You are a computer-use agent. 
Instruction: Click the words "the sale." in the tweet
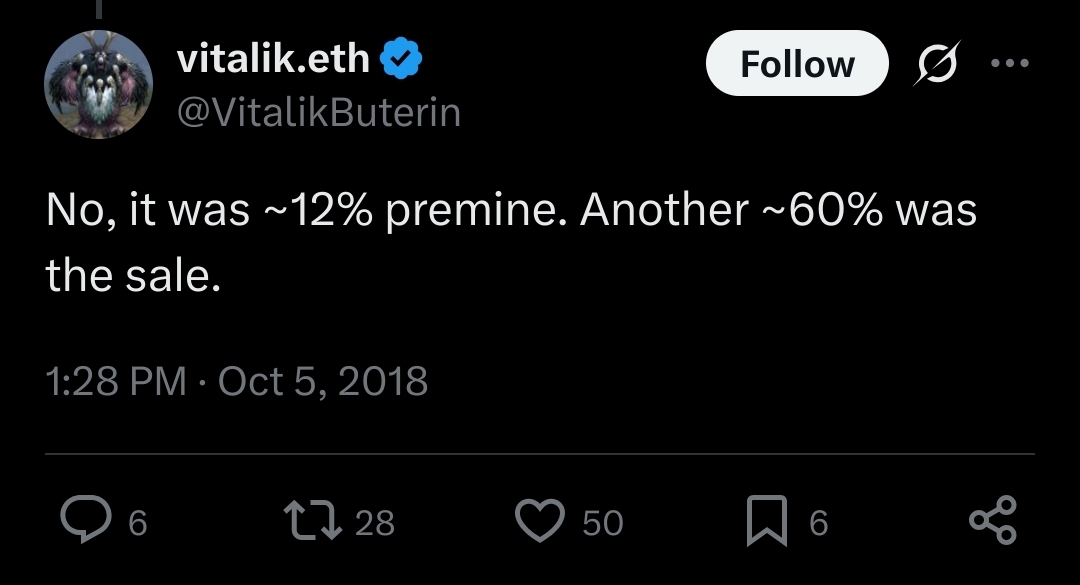pyautogui.click(x=132, y=275)
